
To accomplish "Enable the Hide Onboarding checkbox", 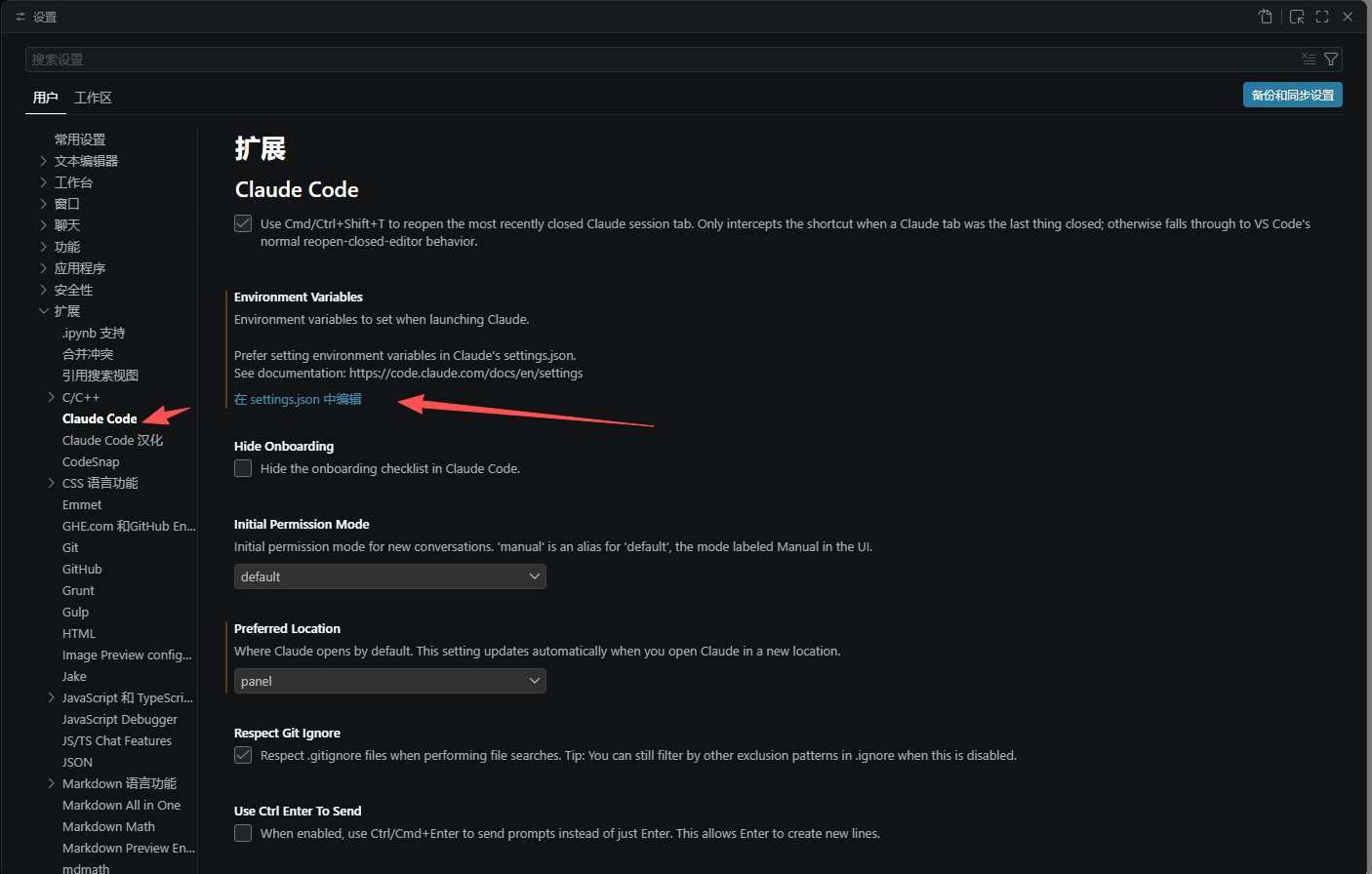I will click(243, 468).
